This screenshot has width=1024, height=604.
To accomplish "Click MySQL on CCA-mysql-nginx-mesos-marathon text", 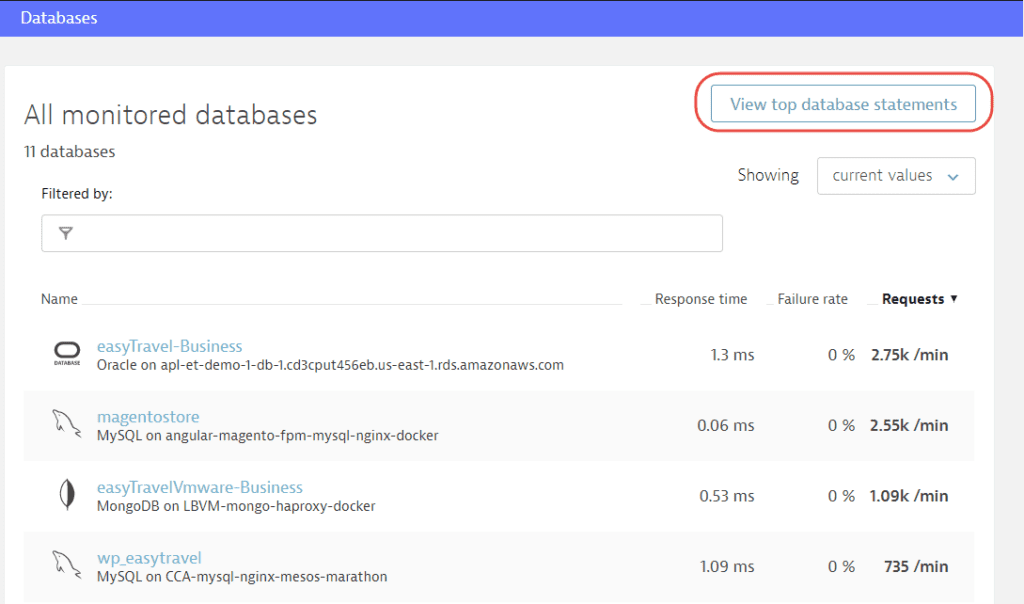I will click(x=242, y=577).
